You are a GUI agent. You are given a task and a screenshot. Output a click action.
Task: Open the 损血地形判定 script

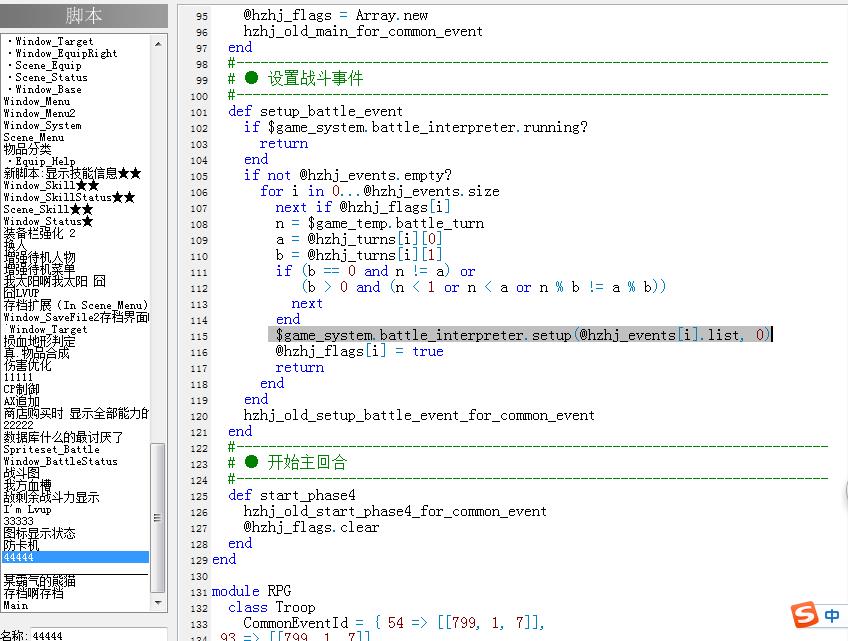pyautogui.click(x=39, y=341)
